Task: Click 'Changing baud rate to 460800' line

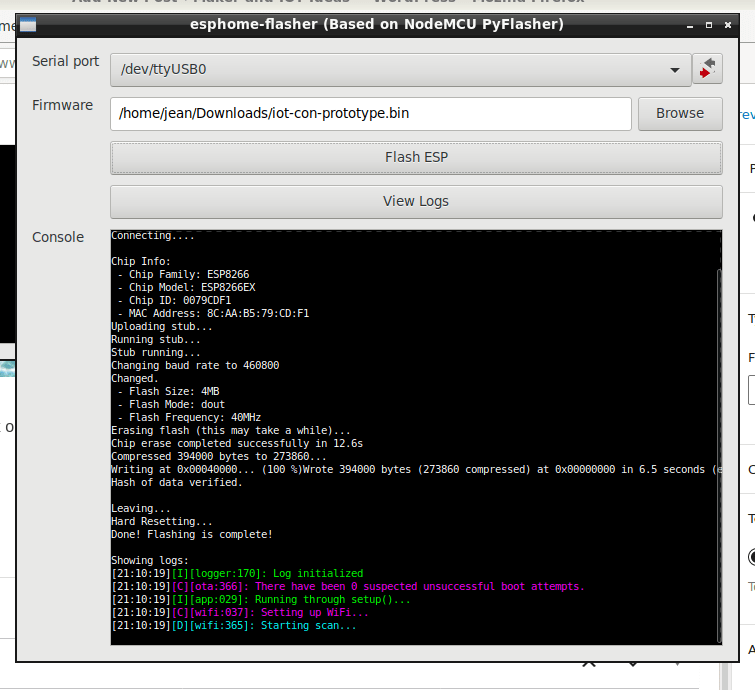Action: (x=195, y=365)
